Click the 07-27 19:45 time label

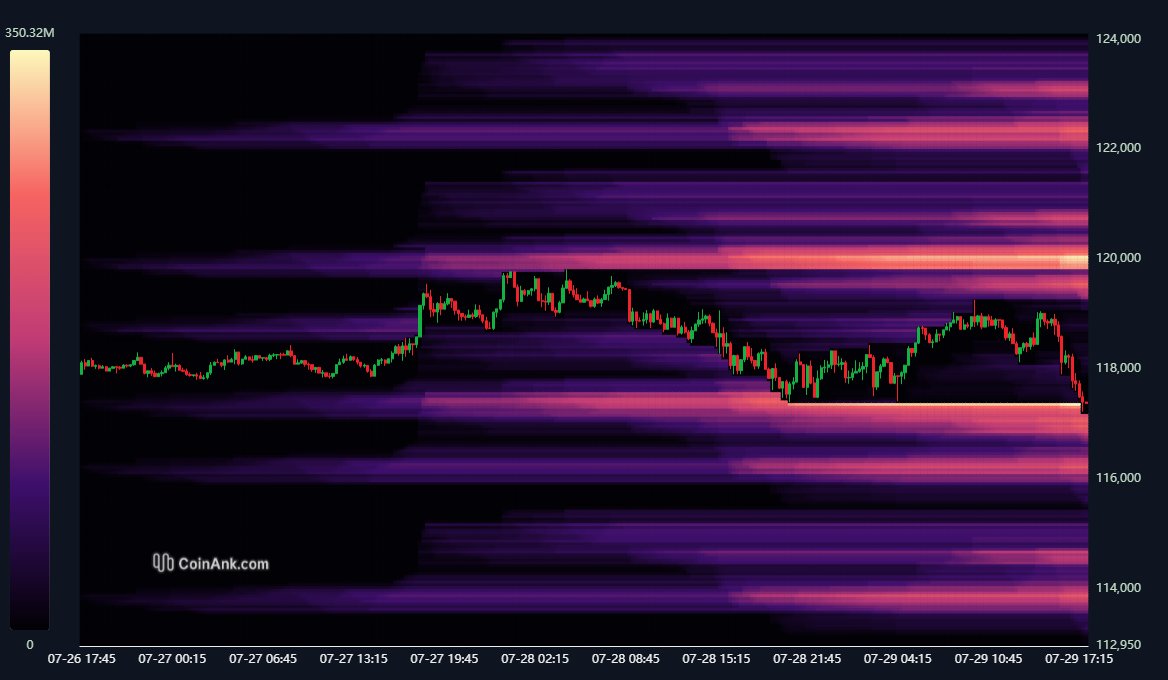click(445, 659)
